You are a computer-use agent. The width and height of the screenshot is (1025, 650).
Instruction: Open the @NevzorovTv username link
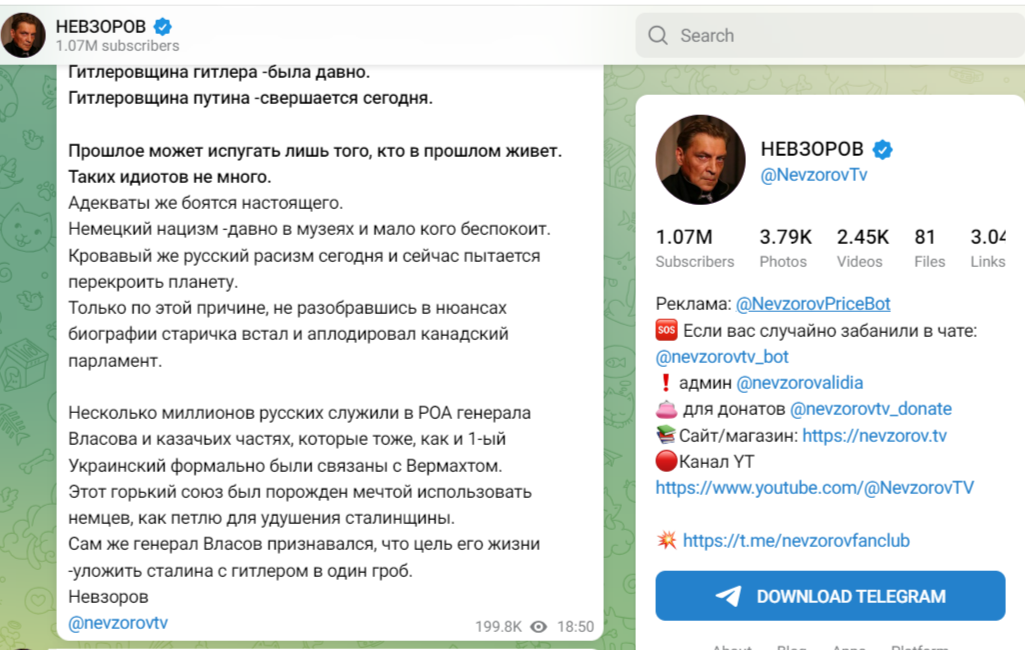tap(814, 175)
